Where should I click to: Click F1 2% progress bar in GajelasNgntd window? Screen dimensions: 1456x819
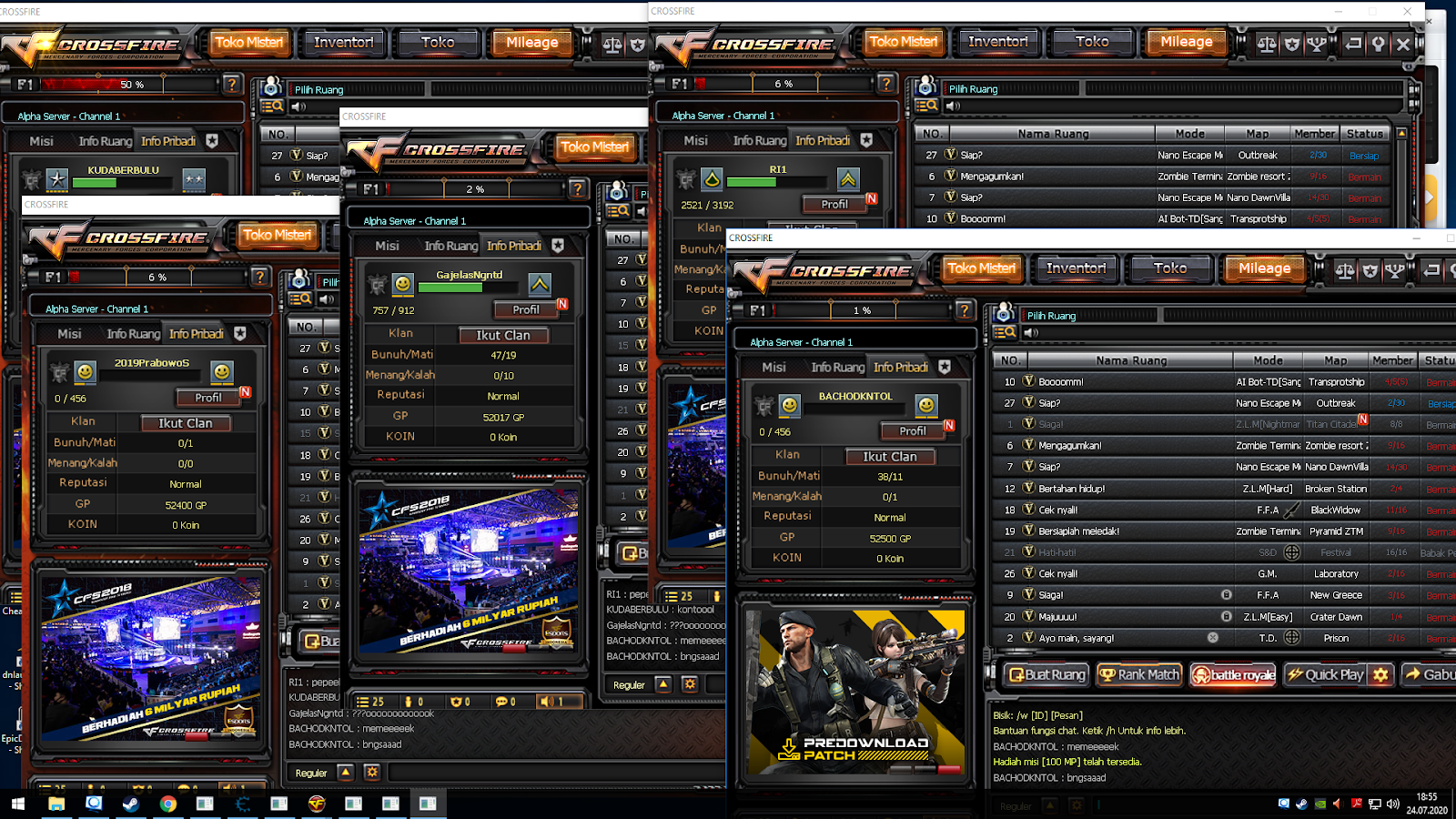tap(474, 189)
